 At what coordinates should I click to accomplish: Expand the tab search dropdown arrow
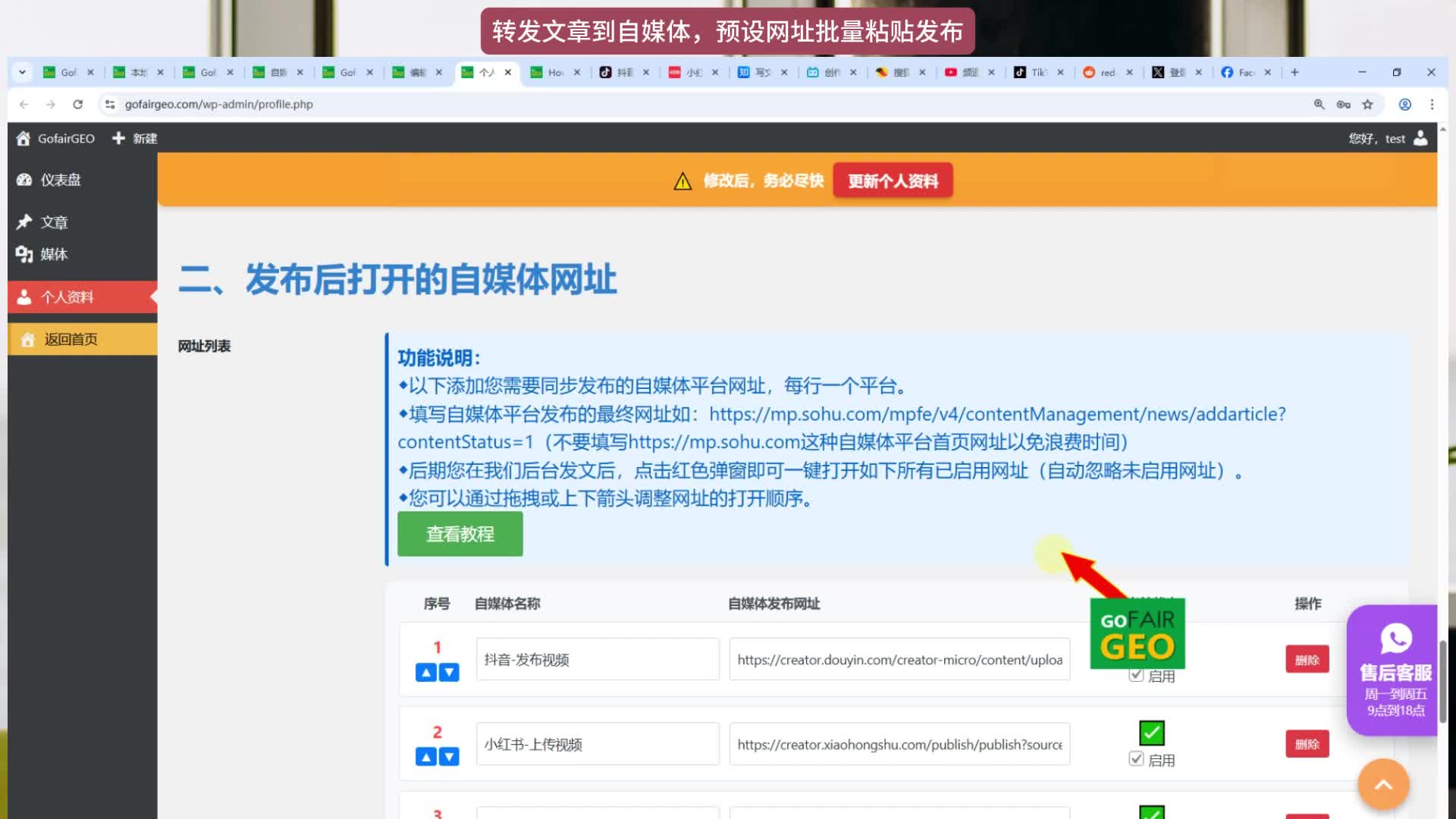tap(23, 72)
